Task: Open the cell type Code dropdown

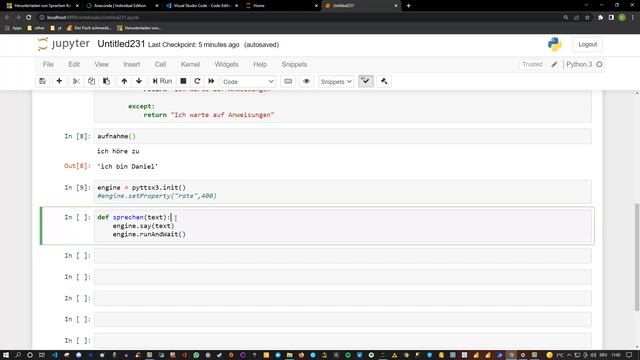Action: tap(248, 82)
